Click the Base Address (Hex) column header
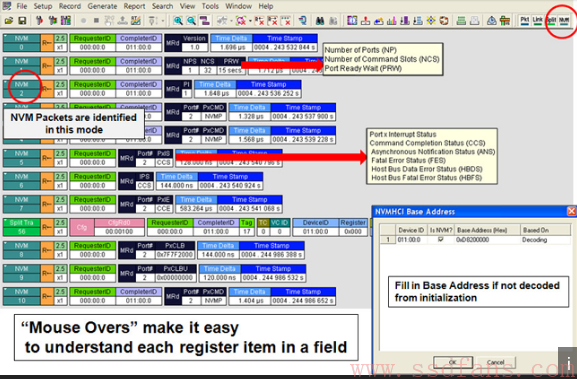Screen dimensions: 577x379 coord(487,230)
